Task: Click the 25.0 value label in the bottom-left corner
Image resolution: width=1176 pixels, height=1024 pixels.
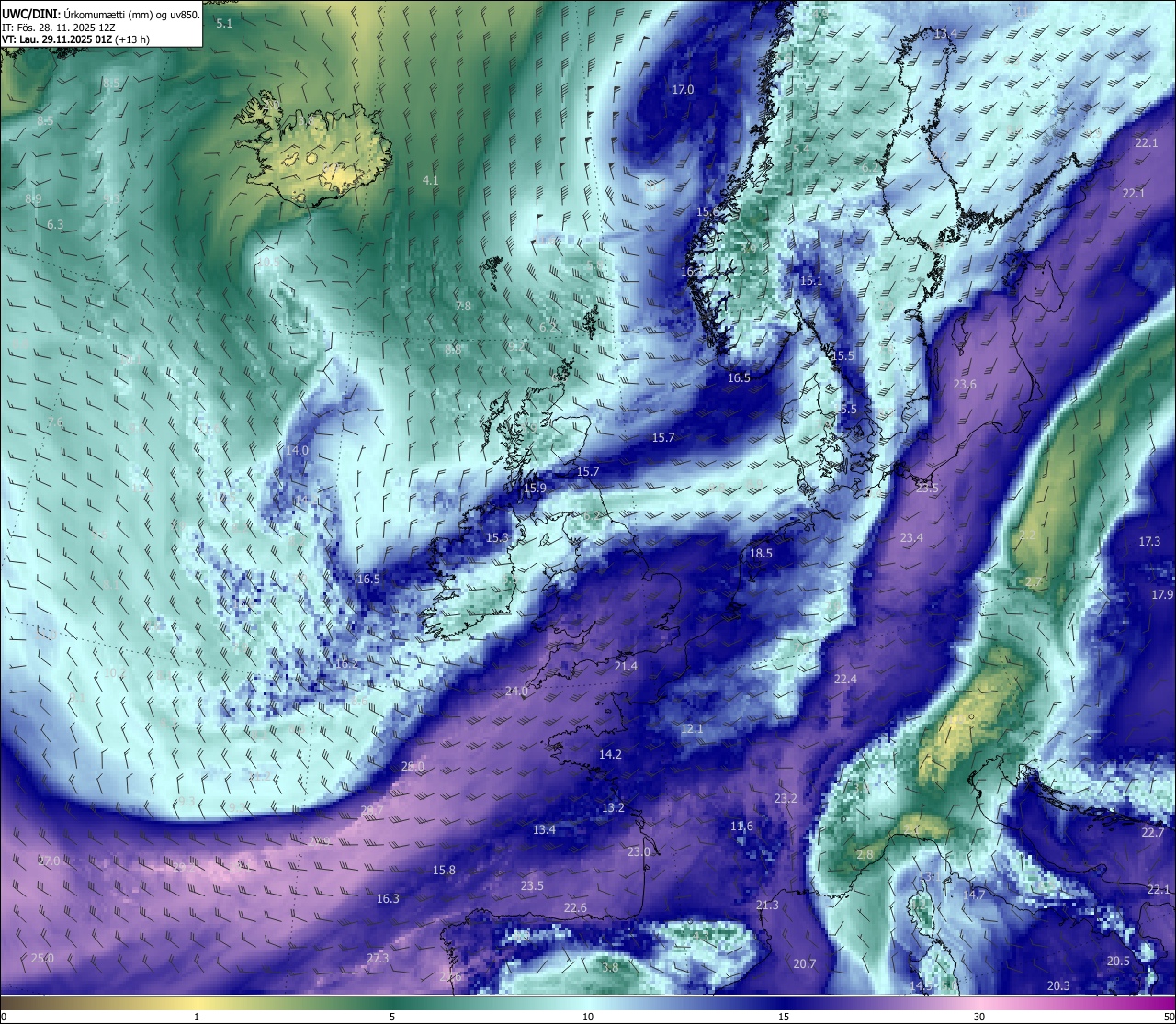Action: click(x=42, y=958)
